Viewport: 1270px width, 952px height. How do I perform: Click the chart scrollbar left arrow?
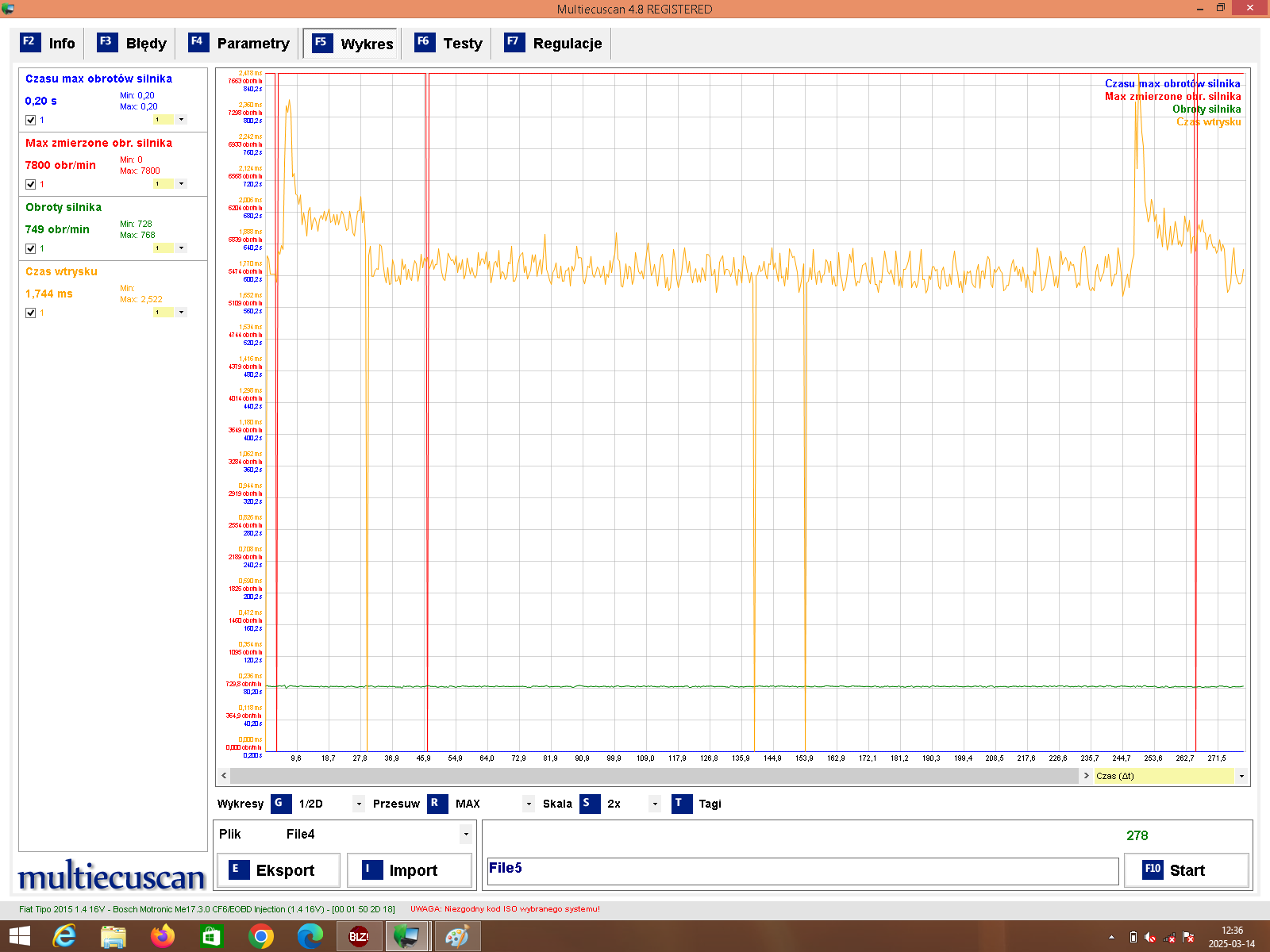pos(224,776)
